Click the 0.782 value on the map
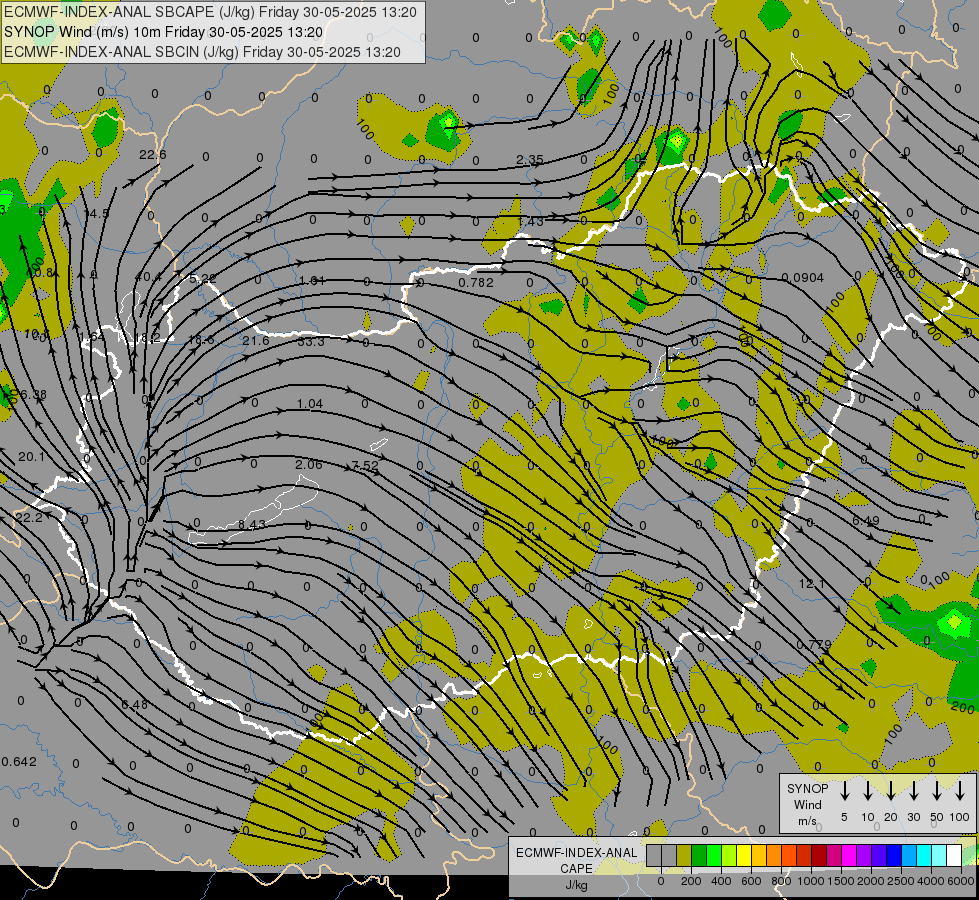This screenshot has width=979, height=900. coord(476,283)
